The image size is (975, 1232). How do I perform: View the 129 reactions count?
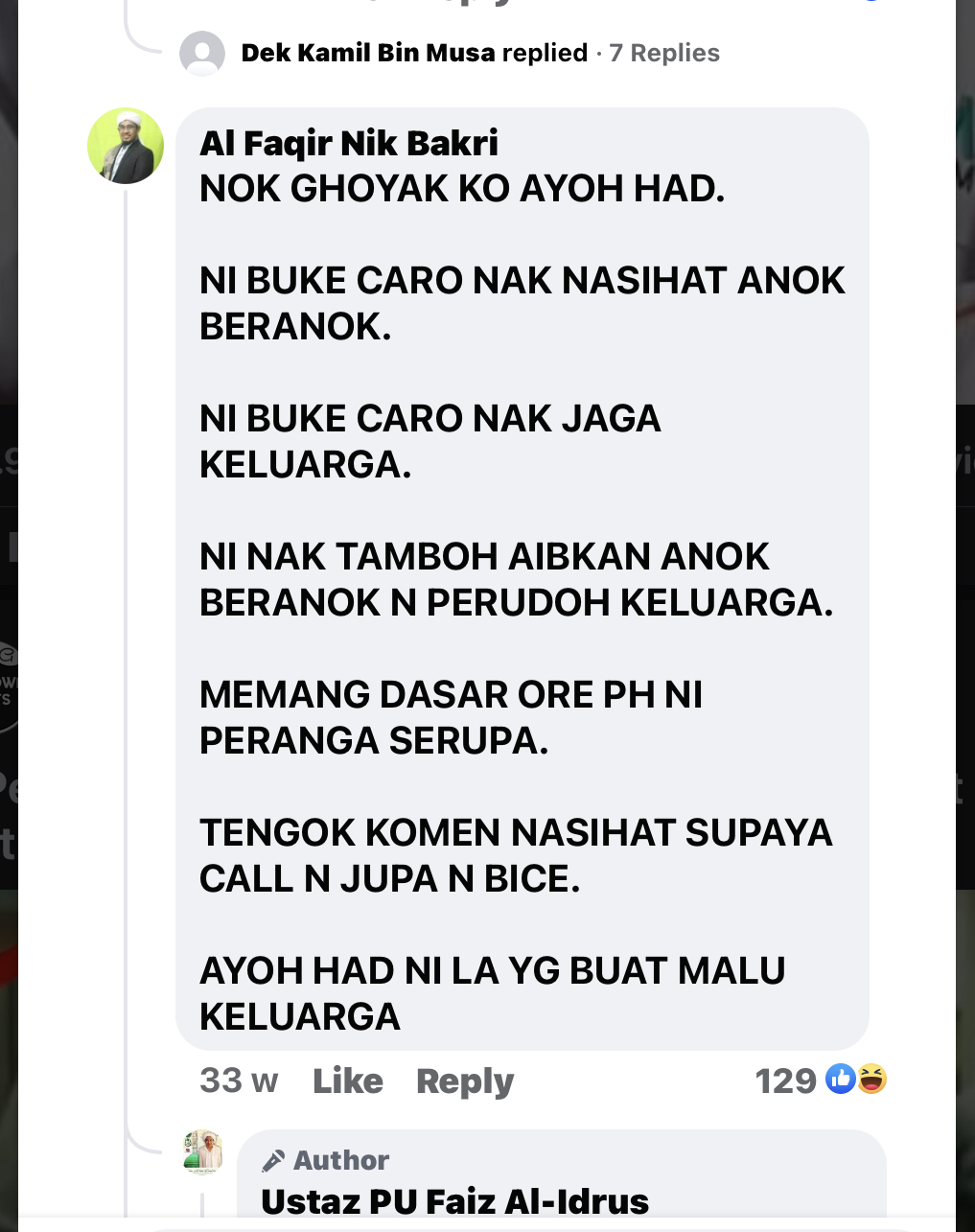pyautogui.click(x=785, y=1081)
